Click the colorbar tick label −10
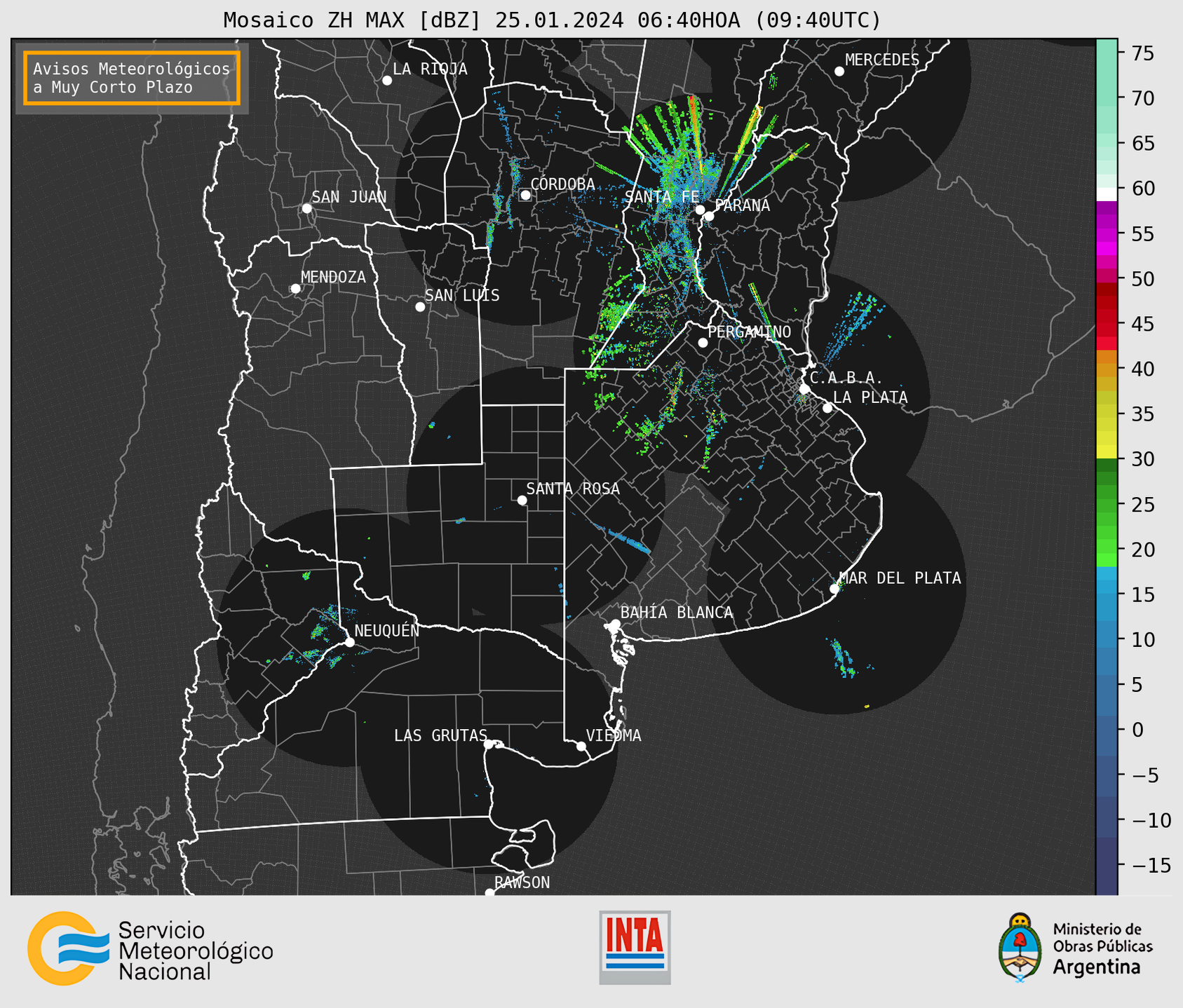This screenshot has width=1183, height=1008. [x=1150, y=820]
